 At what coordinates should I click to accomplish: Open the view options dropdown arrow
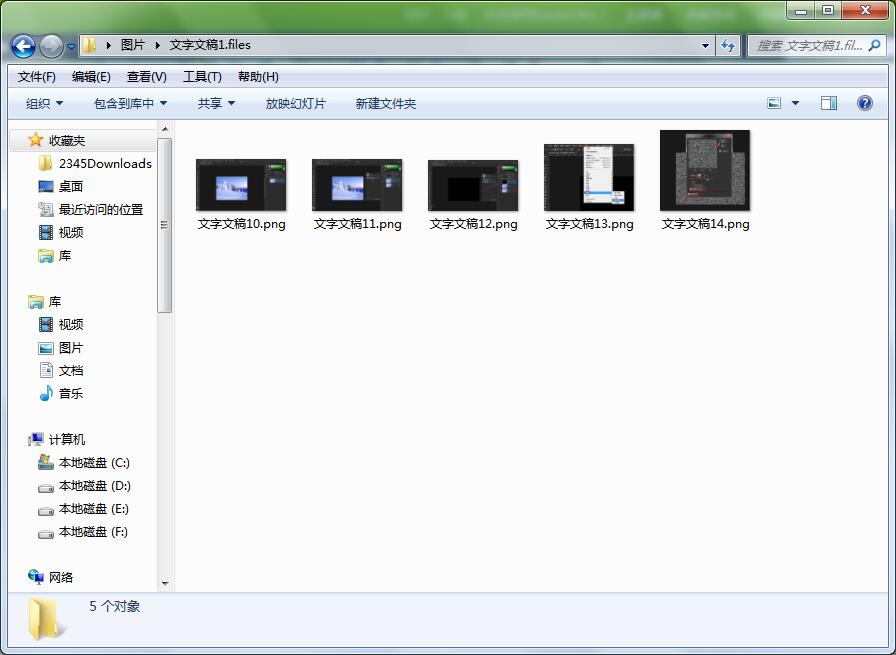coord(795,103)
